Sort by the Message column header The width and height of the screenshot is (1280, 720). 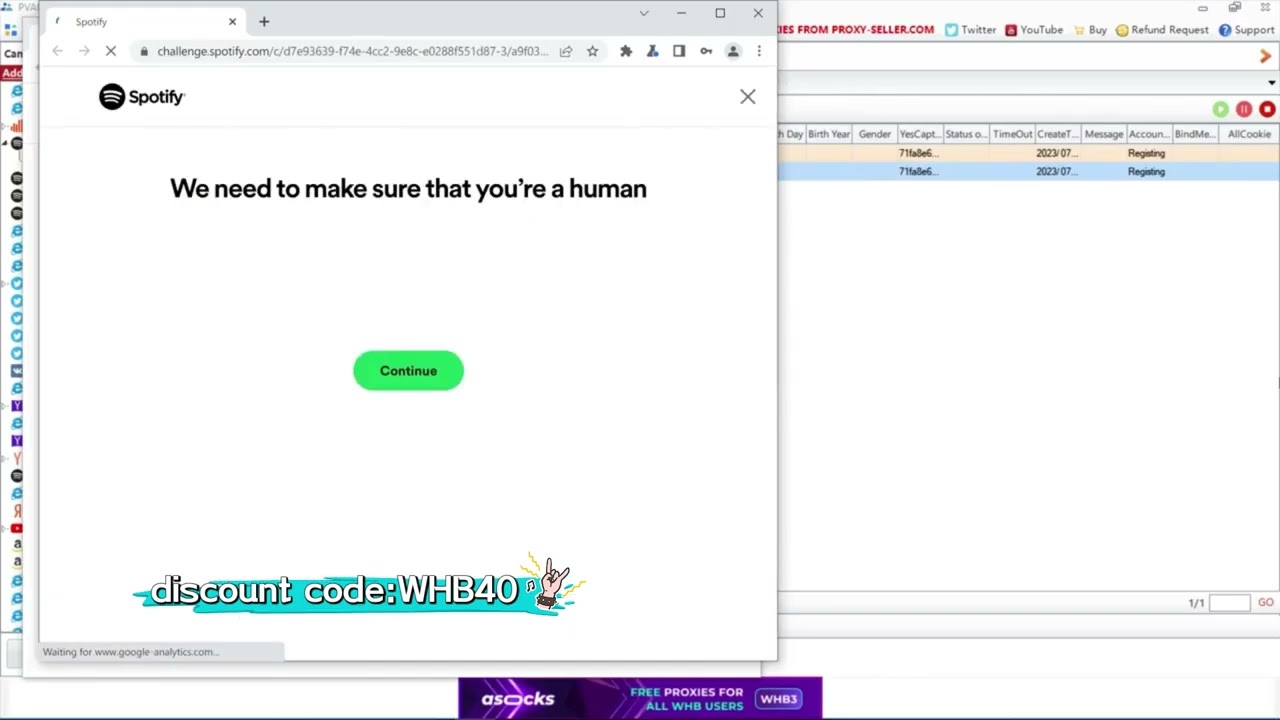(x=1104, y=134)
